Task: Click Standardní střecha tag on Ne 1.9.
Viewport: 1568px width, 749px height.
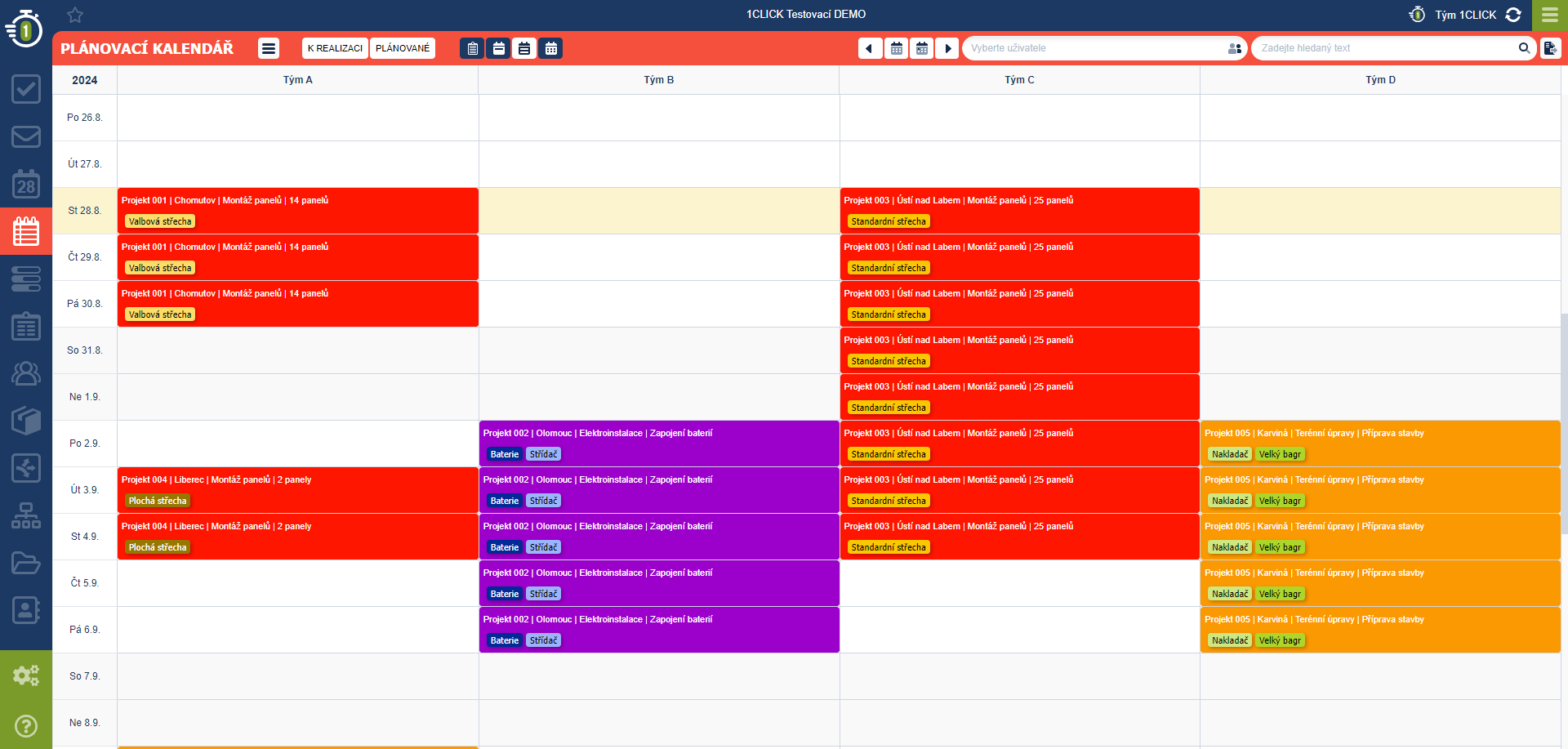Action: (x=889, y=408)
